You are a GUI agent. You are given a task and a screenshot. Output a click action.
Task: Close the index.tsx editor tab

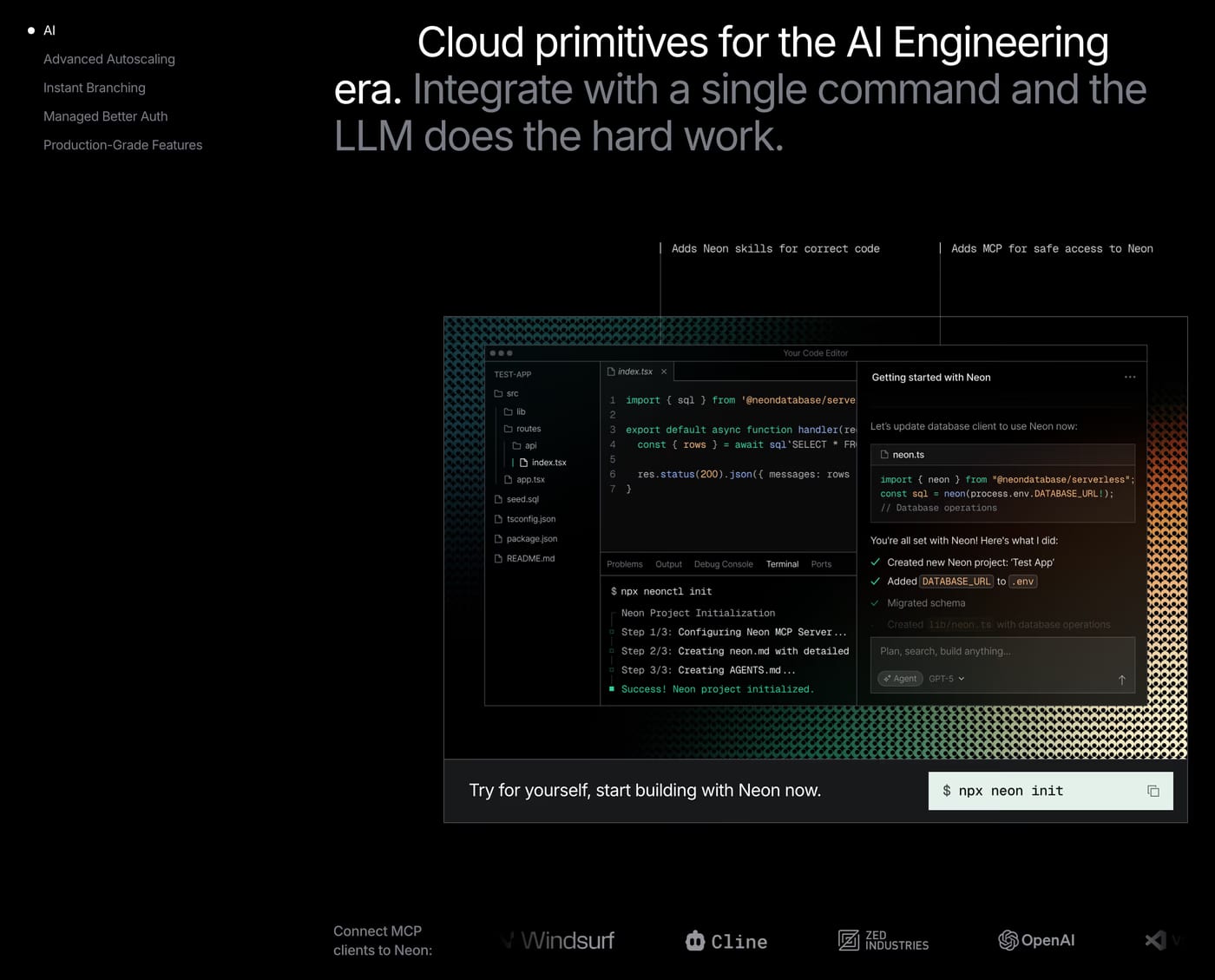[664, 372]
